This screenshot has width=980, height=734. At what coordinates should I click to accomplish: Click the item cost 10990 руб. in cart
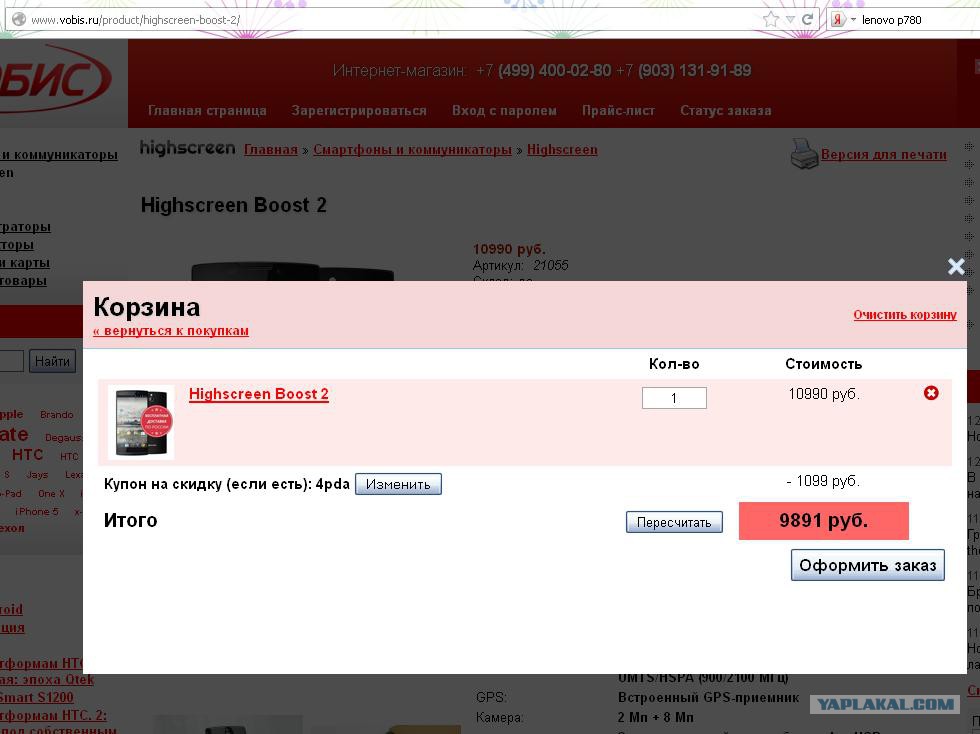coord(824,394)
